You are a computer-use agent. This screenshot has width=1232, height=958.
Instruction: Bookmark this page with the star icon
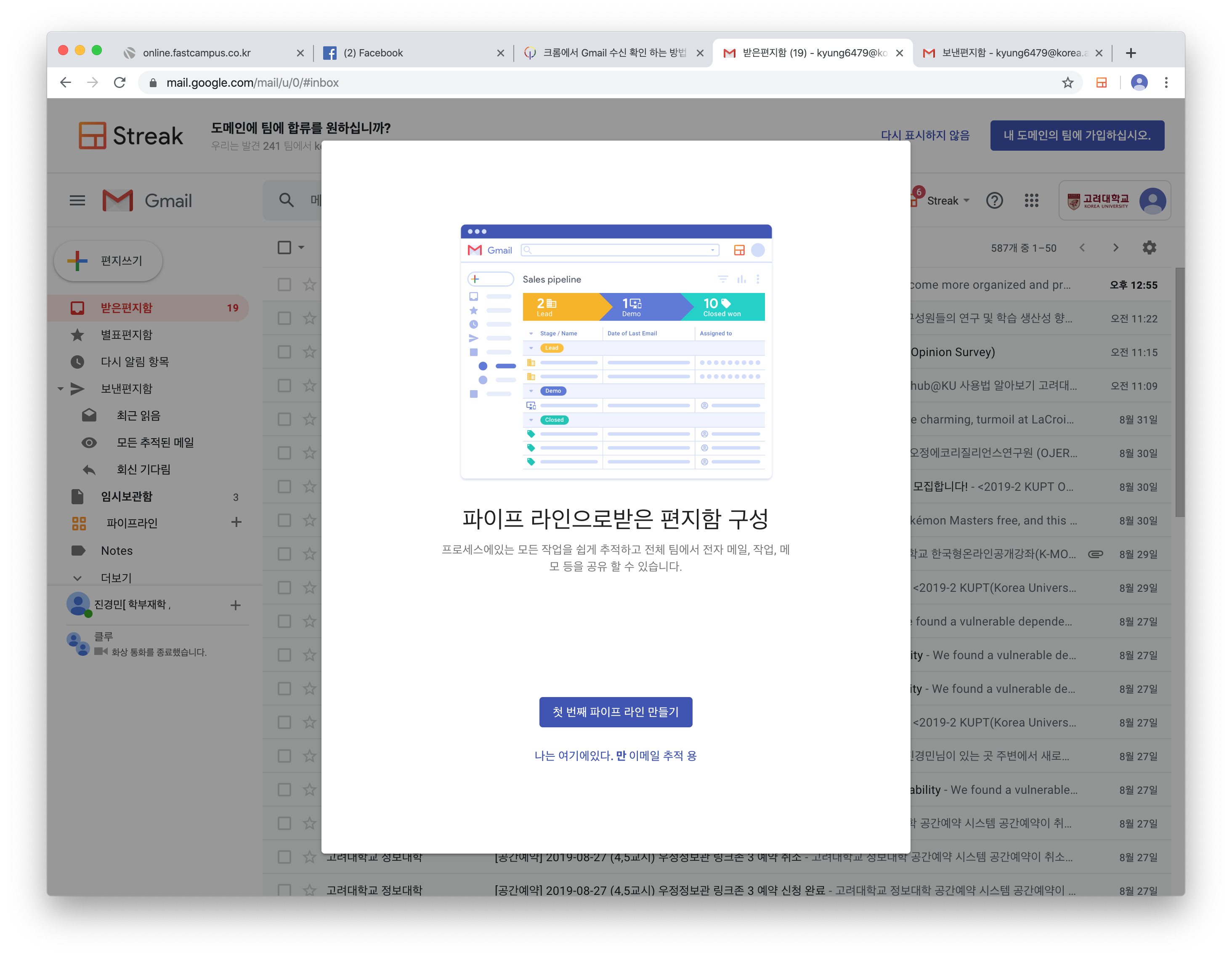[1067, 83]
